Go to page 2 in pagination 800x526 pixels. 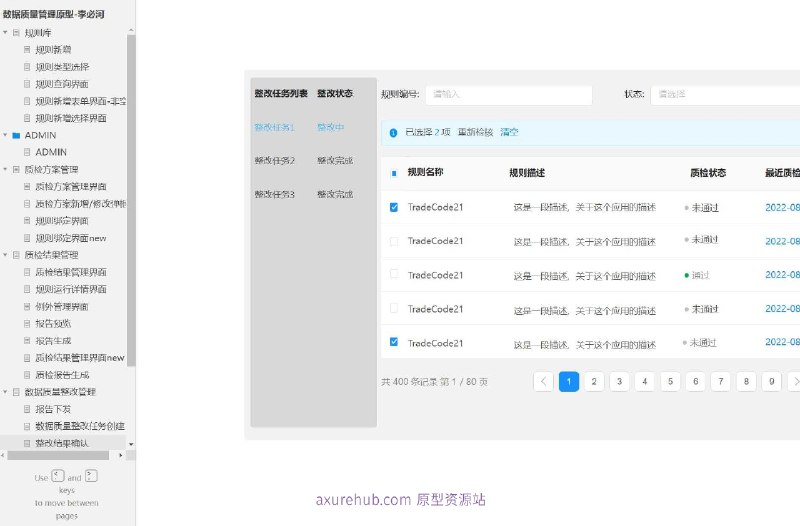594,382
